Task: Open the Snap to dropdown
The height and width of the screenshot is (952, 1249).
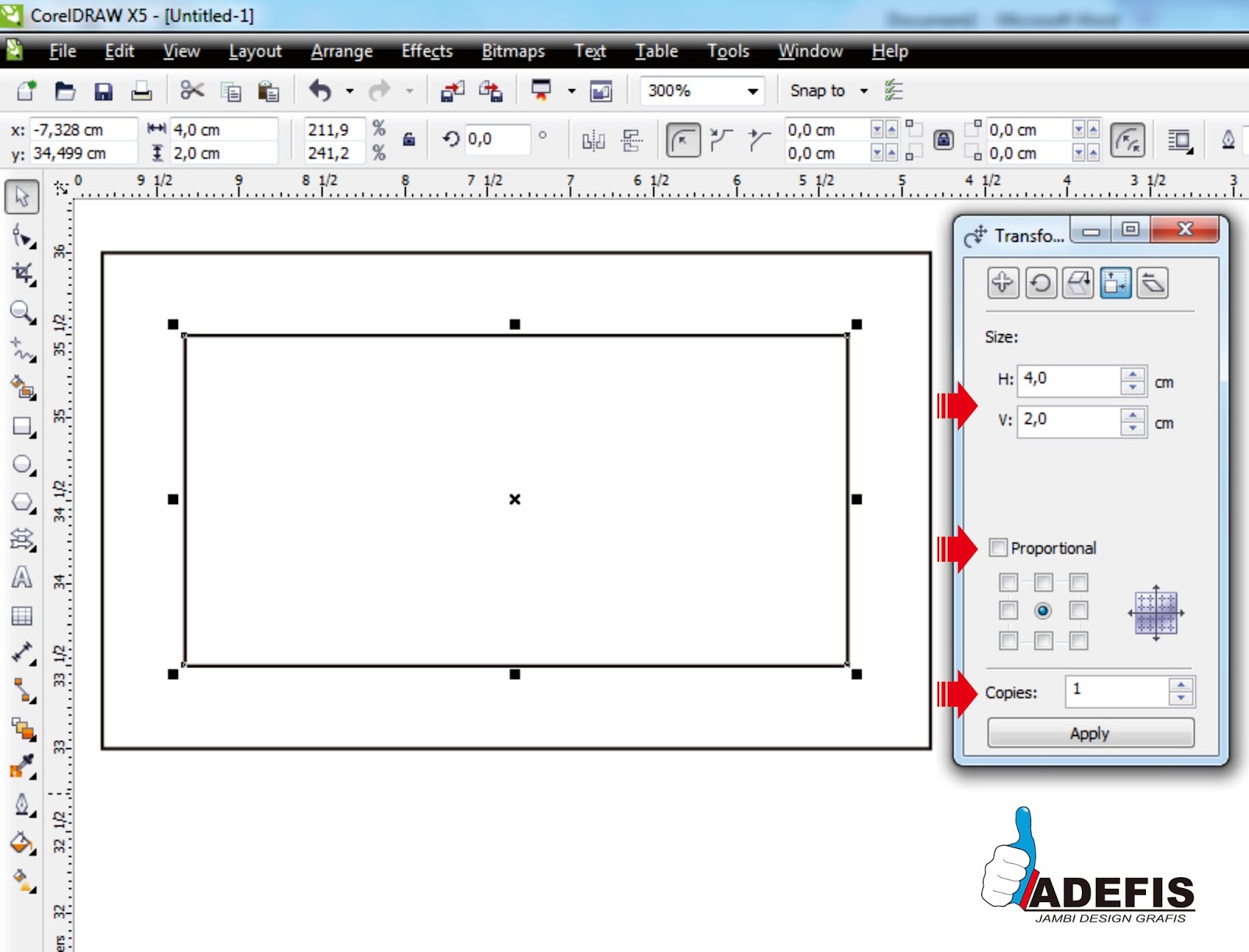Action: pos(863,91)
